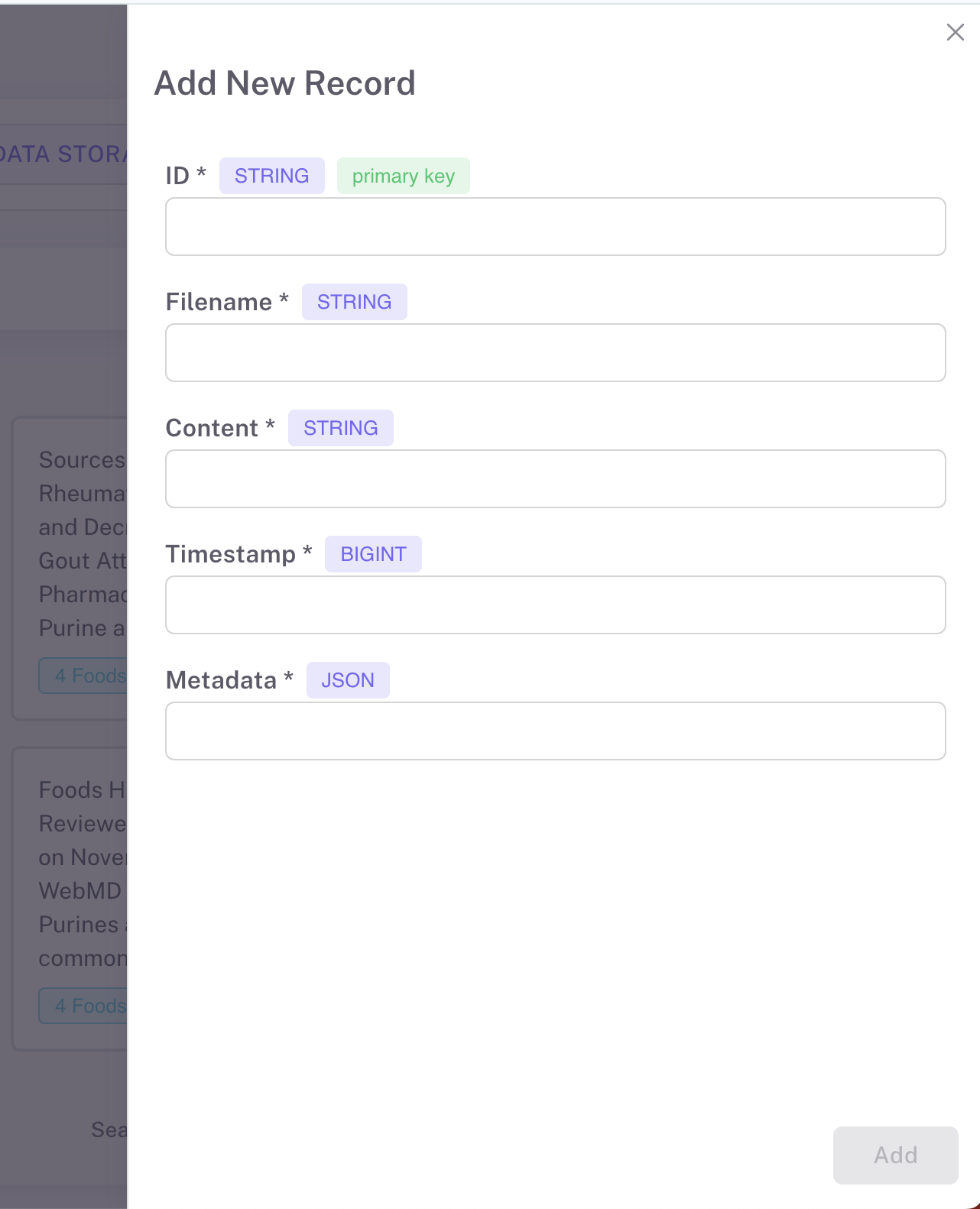Focus the Filename input box
The image size is (980, 1209).
[555, 353]
